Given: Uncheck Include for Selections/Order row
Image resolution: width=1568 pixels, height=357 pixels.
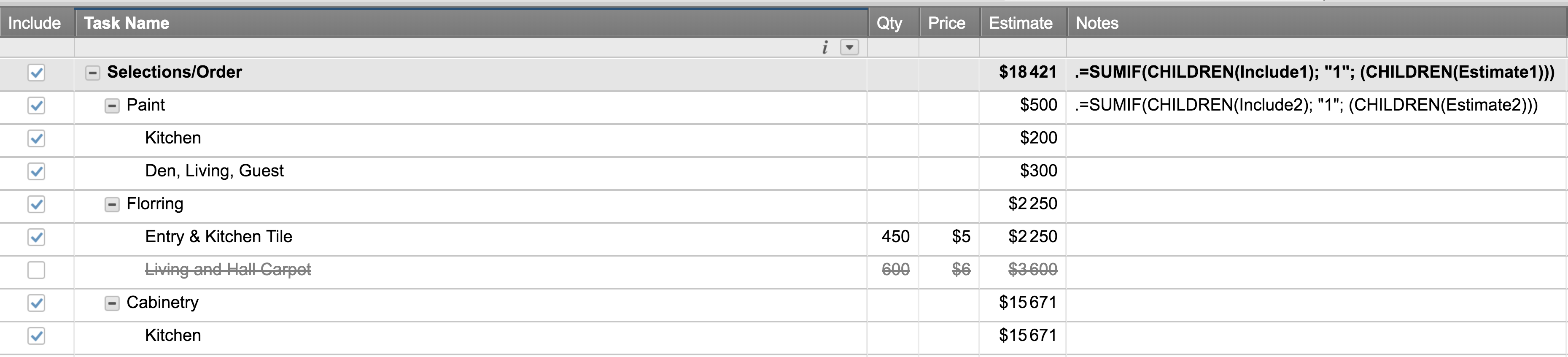Looking at the screenshot, I should coord(37,73).
